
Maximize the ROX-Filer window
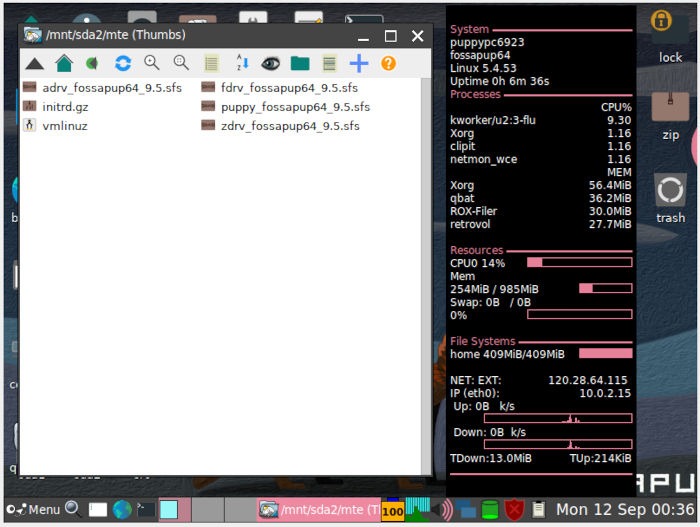[391, 36]
